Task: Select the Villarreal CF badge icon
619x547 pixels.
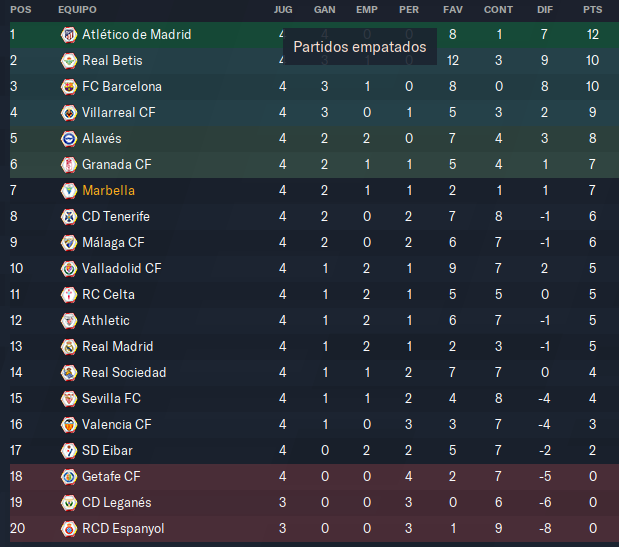Action: point(69,113)
